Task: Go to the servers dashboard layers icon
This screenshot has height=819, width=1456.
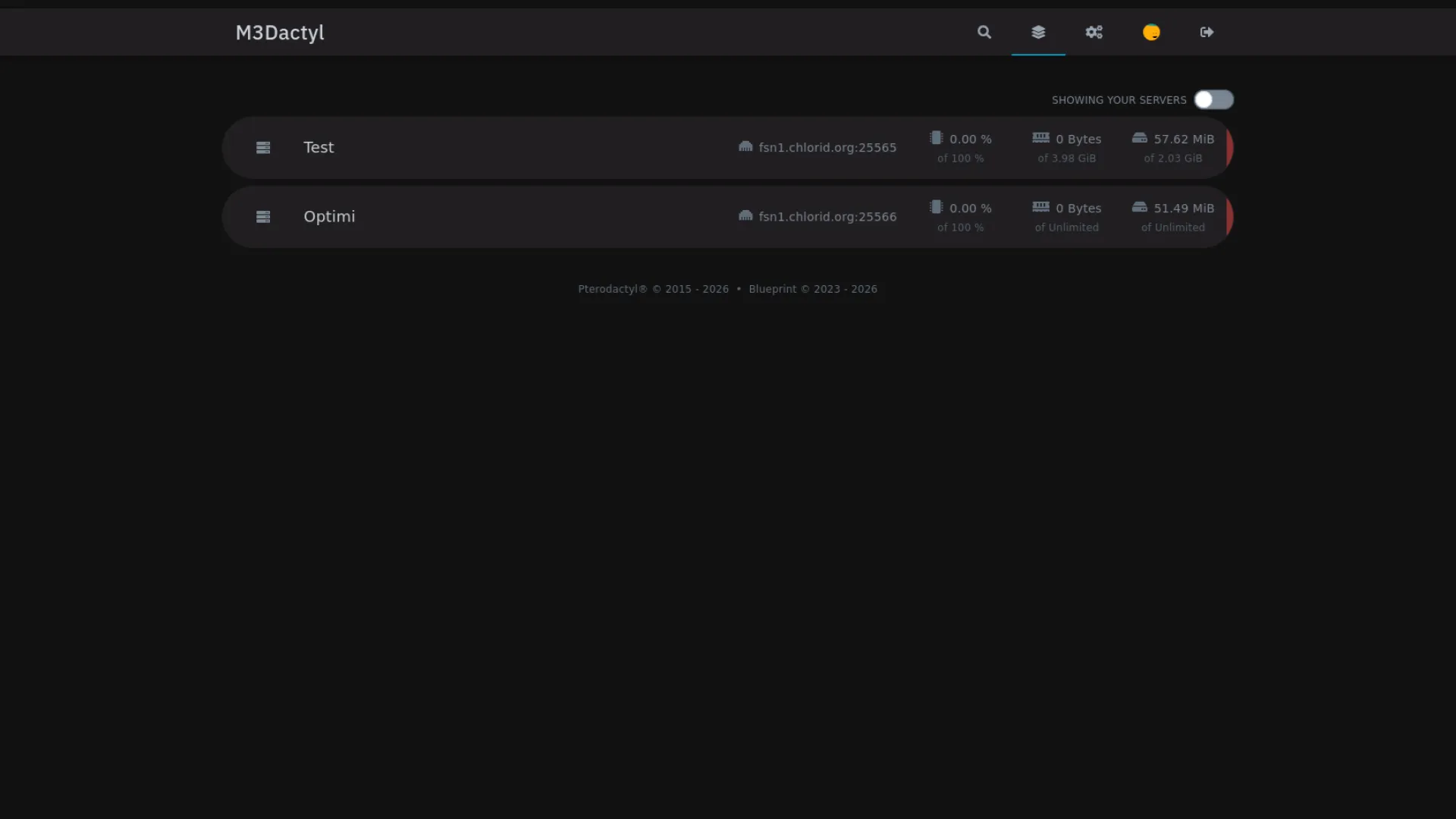Action: [1038, 32]
